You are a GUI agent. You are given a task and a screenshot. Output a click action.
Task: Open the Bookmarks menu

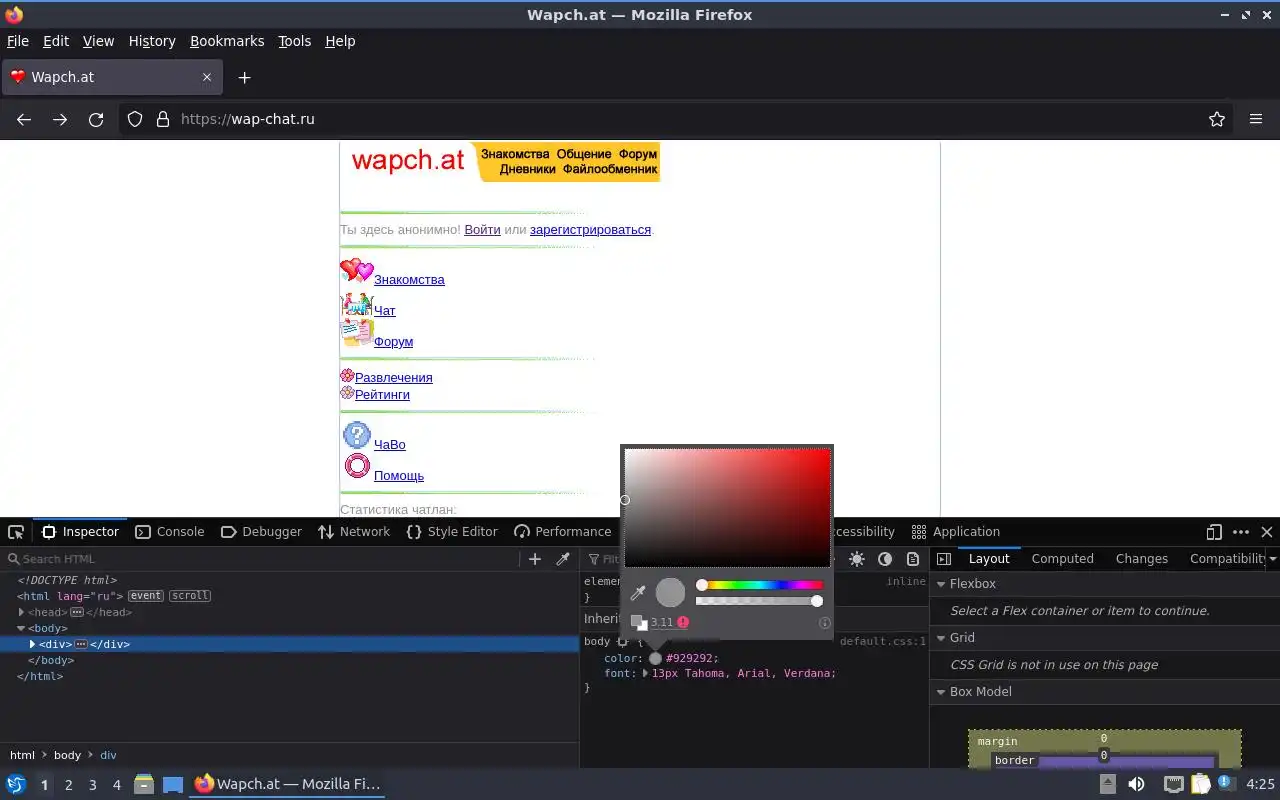[227, 41]
